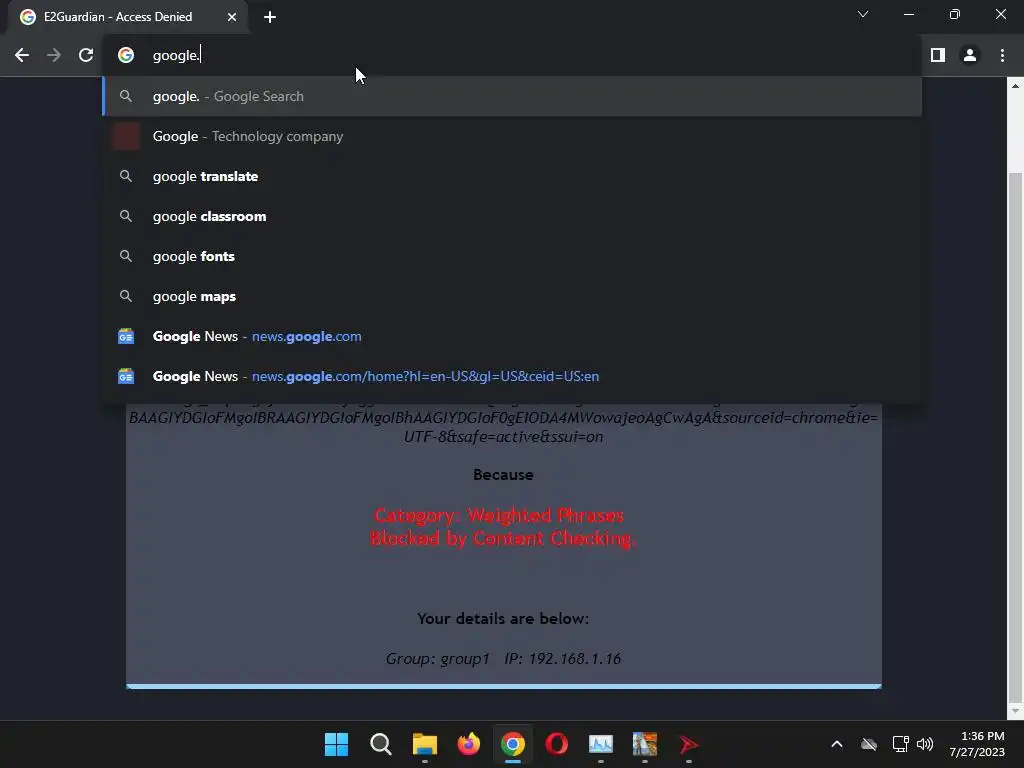This screenshot has width=1024, height=768.
Task: Click the 'UTF-8&safe=active&ssui=on' text
Action: pyautogui.click(x=503, y=437)
